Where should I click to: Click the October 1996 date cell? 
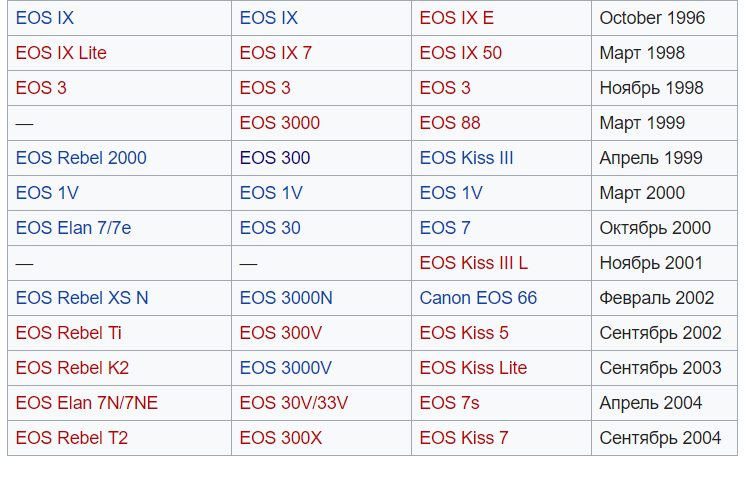(652, 18)
